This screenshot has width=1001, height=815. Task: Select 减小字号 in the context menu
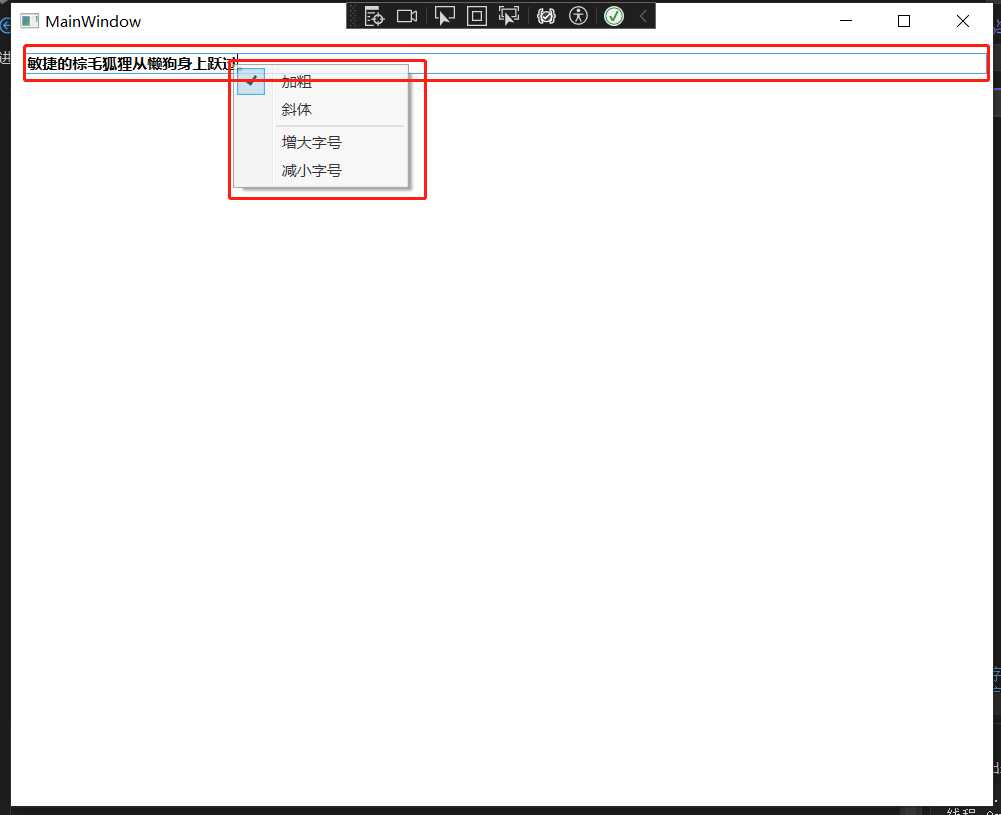click(321, 170)
